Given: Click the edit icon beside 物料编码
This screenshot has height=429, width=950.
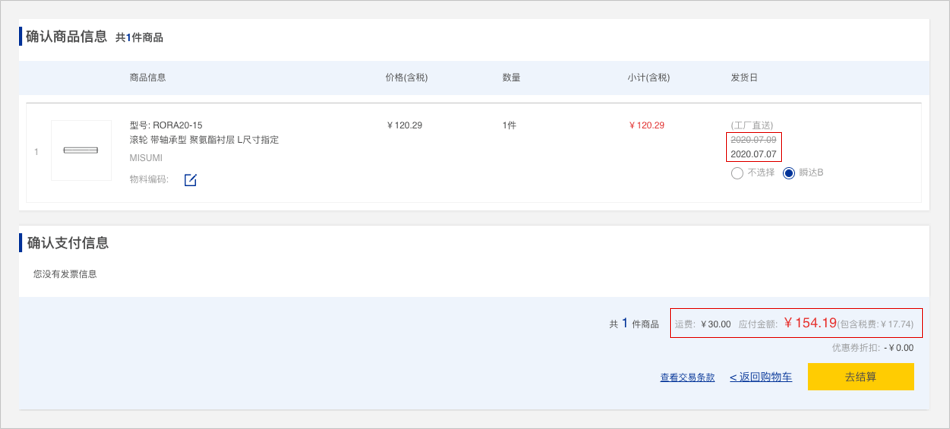Looking at the screenshot, I should click(x=190, y=180).
